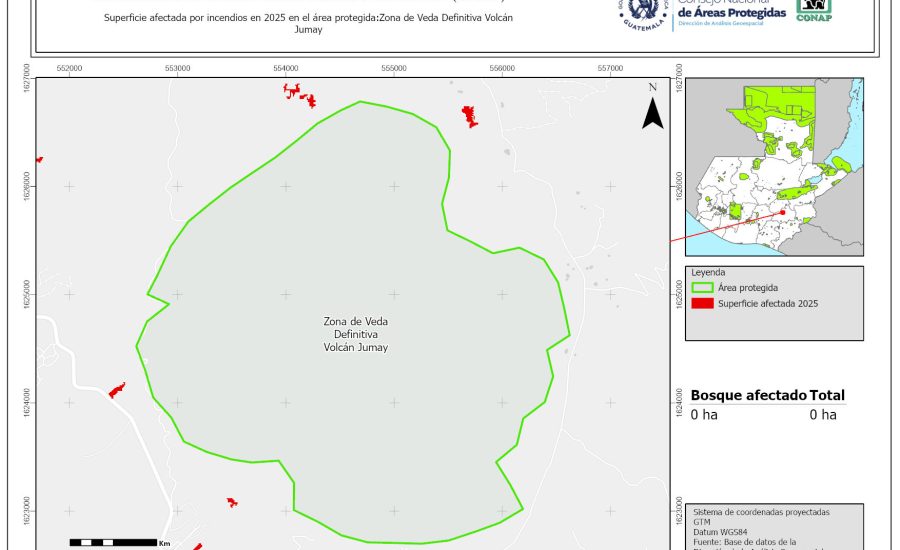Click the green Área protegida legend swatch

tap(703, 287)
